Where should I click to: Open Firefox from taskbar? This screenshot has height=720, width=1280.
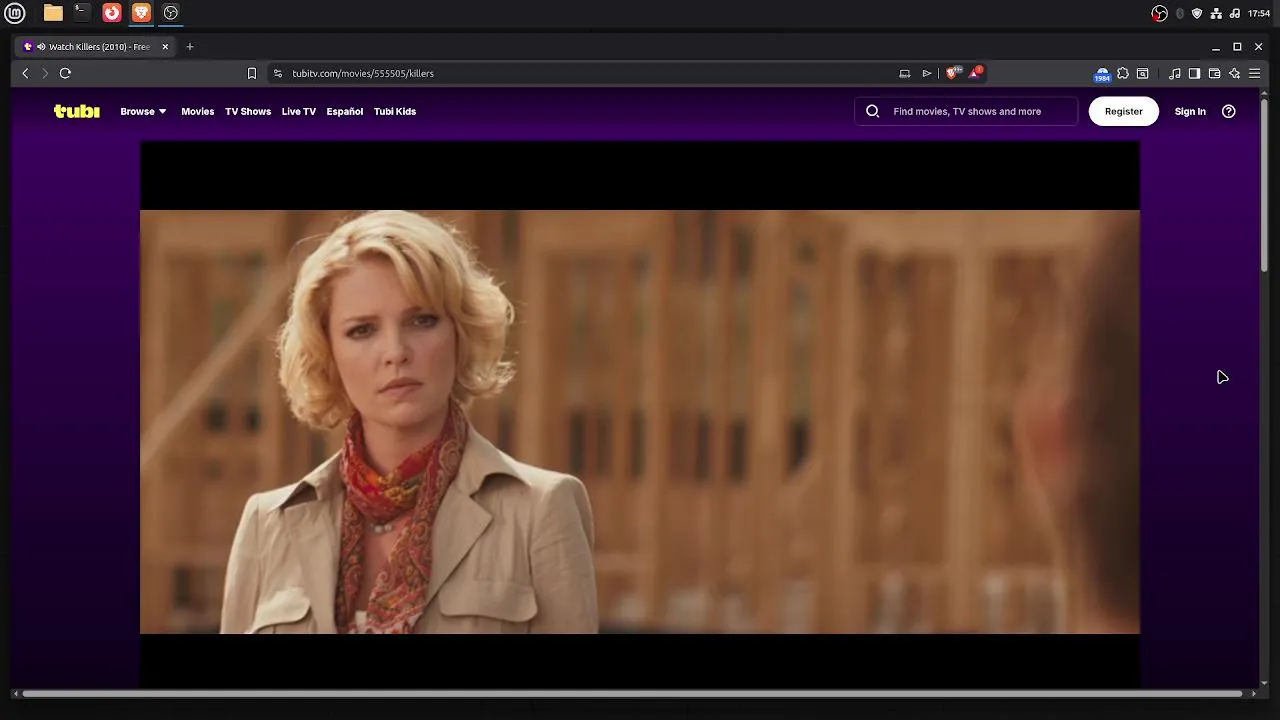[112, 13]
